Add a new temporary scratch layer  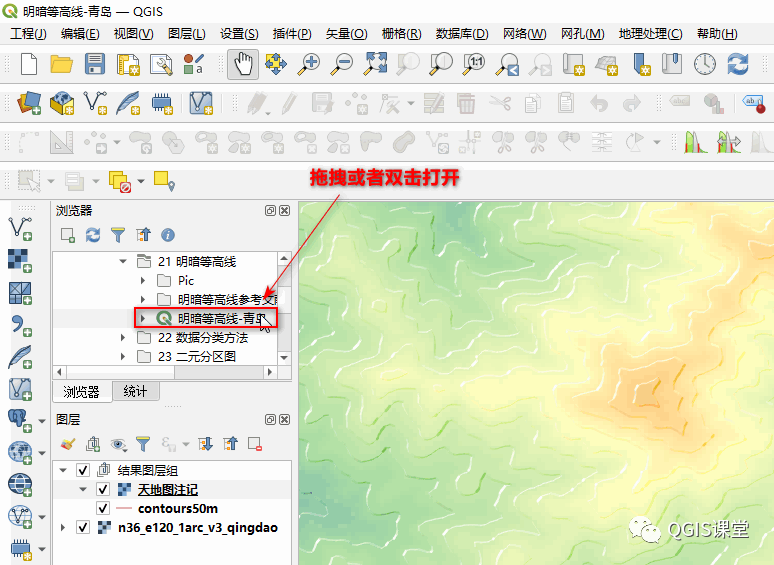coord(162,103)
